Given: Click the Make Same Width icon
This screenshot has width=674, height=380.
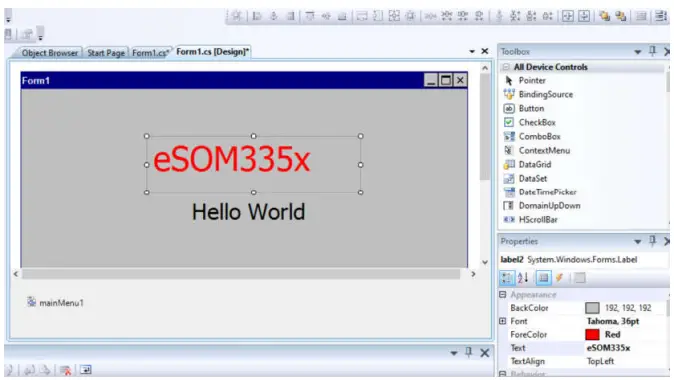Looking at the screenshot, I should click(x=362, y=16).
